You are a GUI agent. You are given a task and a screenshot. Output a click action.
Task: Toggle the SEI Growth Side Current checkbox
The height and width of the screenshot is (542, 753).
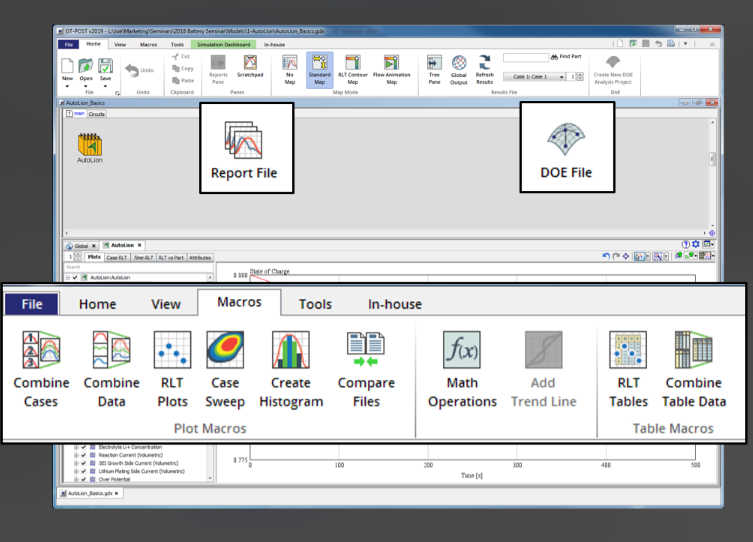[x=84, y=462]
